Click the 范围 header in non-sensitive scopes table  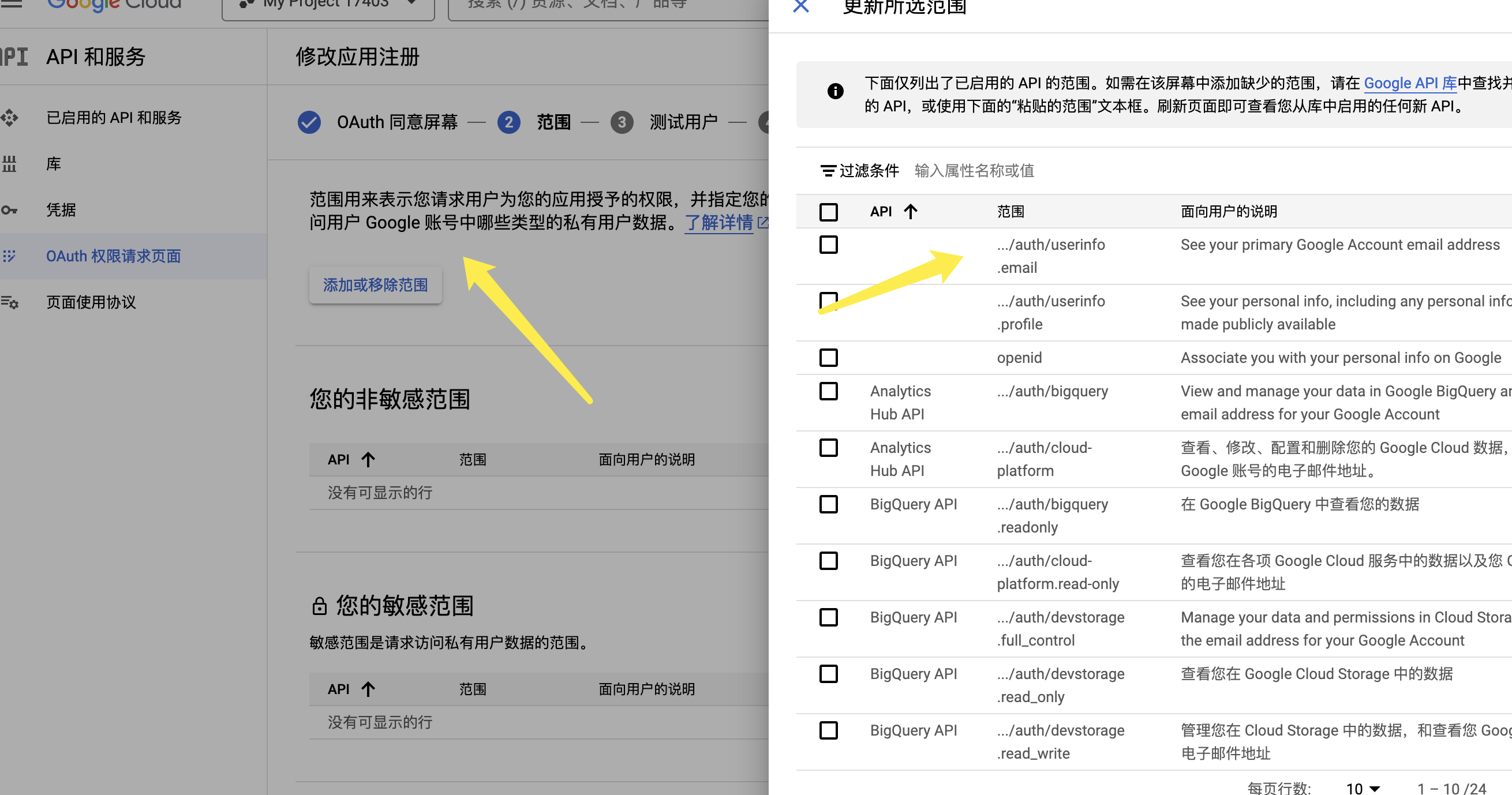coord(473,459)
